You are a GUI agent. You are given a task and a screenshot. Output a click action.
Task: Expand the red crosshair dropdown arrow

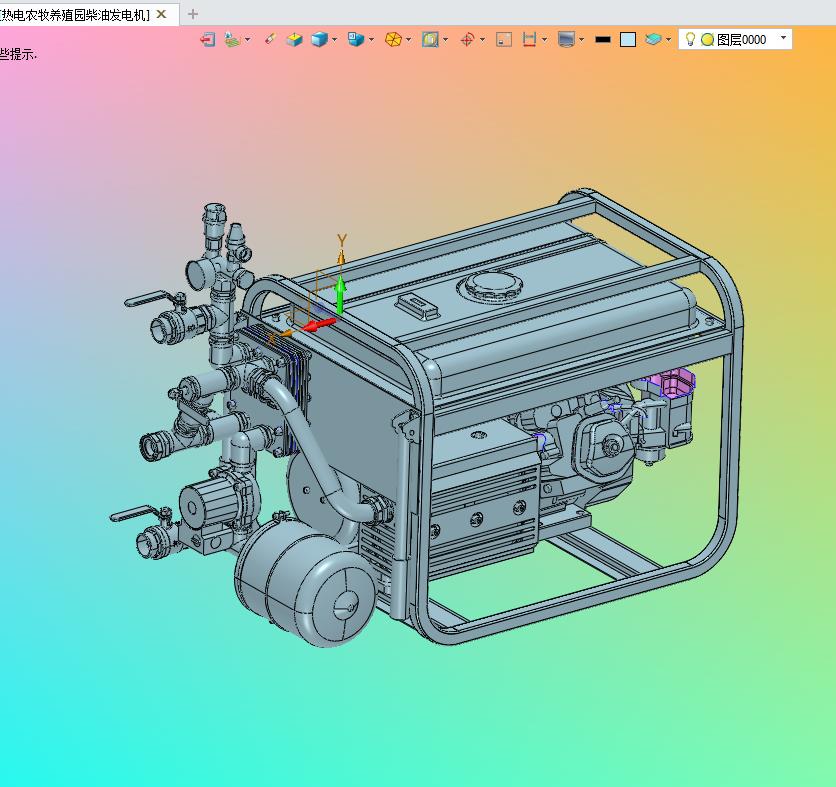482,39
